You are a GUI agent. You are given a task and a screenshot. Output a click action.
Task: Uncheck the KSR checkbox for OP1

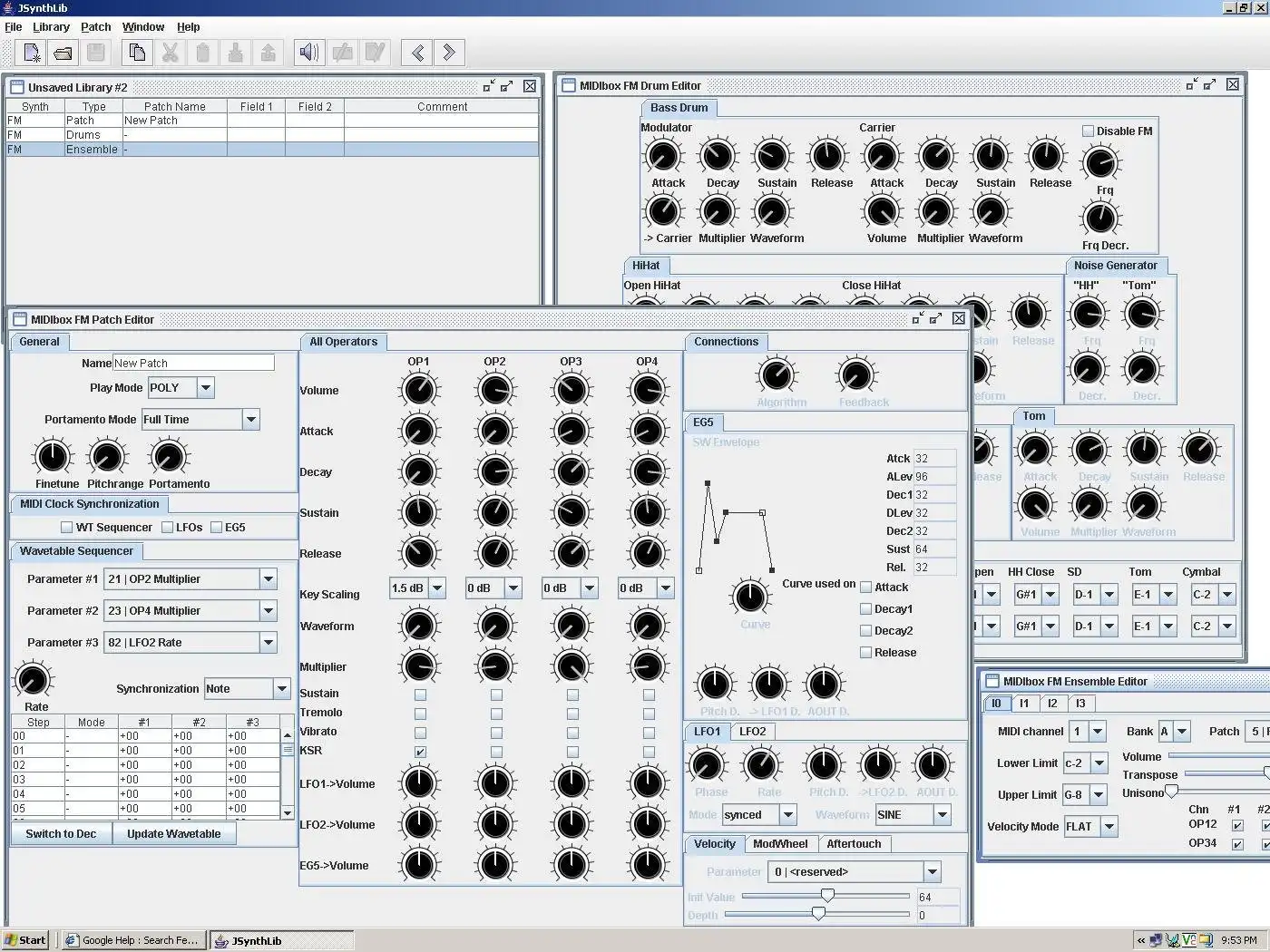(420, 752)
